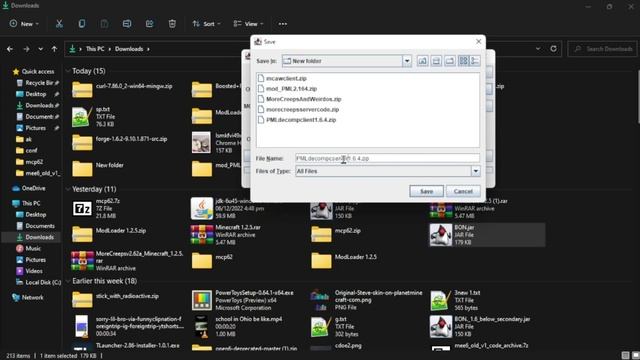Viewport: 640px width, 360px height.
Task: Go forward with the Explorer forward arrow
Action: pos(26,49)
